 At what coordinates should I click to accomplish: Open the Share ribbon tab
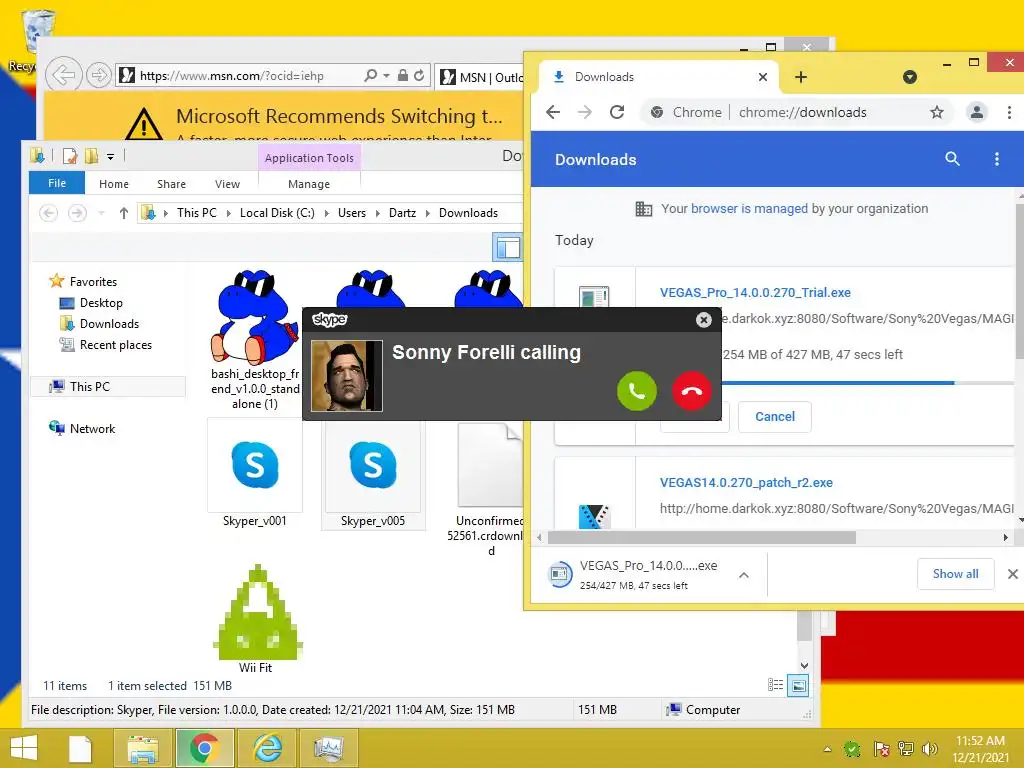[171, 184]
